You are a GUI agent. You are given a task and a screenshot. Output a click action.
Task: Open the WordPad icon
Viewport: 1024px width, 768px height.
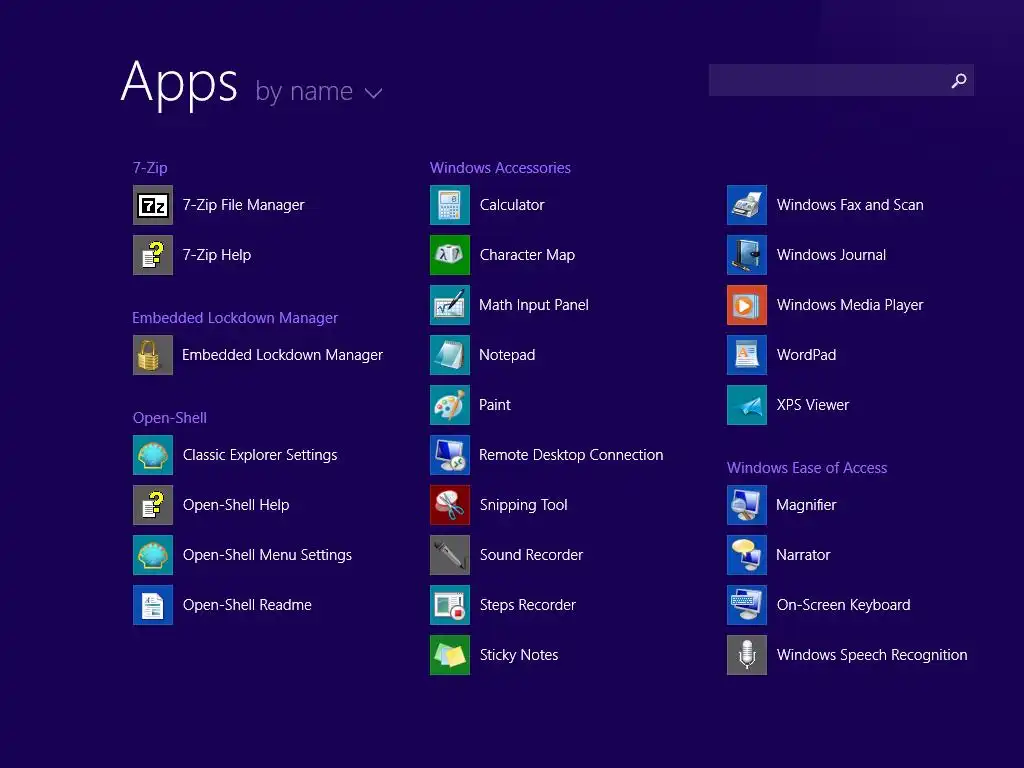747,355
